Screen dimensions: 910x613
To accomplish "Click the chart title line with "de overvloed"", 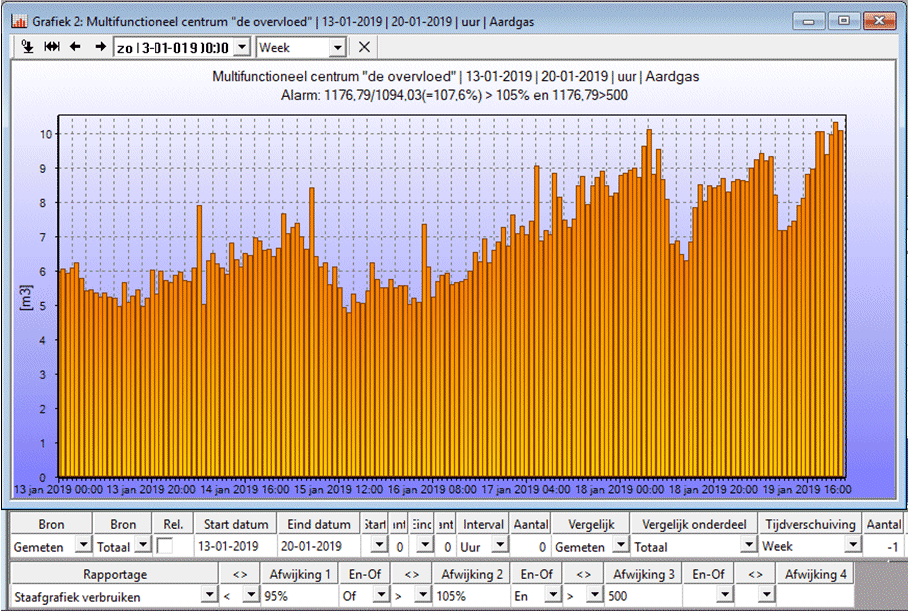I will point(456,77).
